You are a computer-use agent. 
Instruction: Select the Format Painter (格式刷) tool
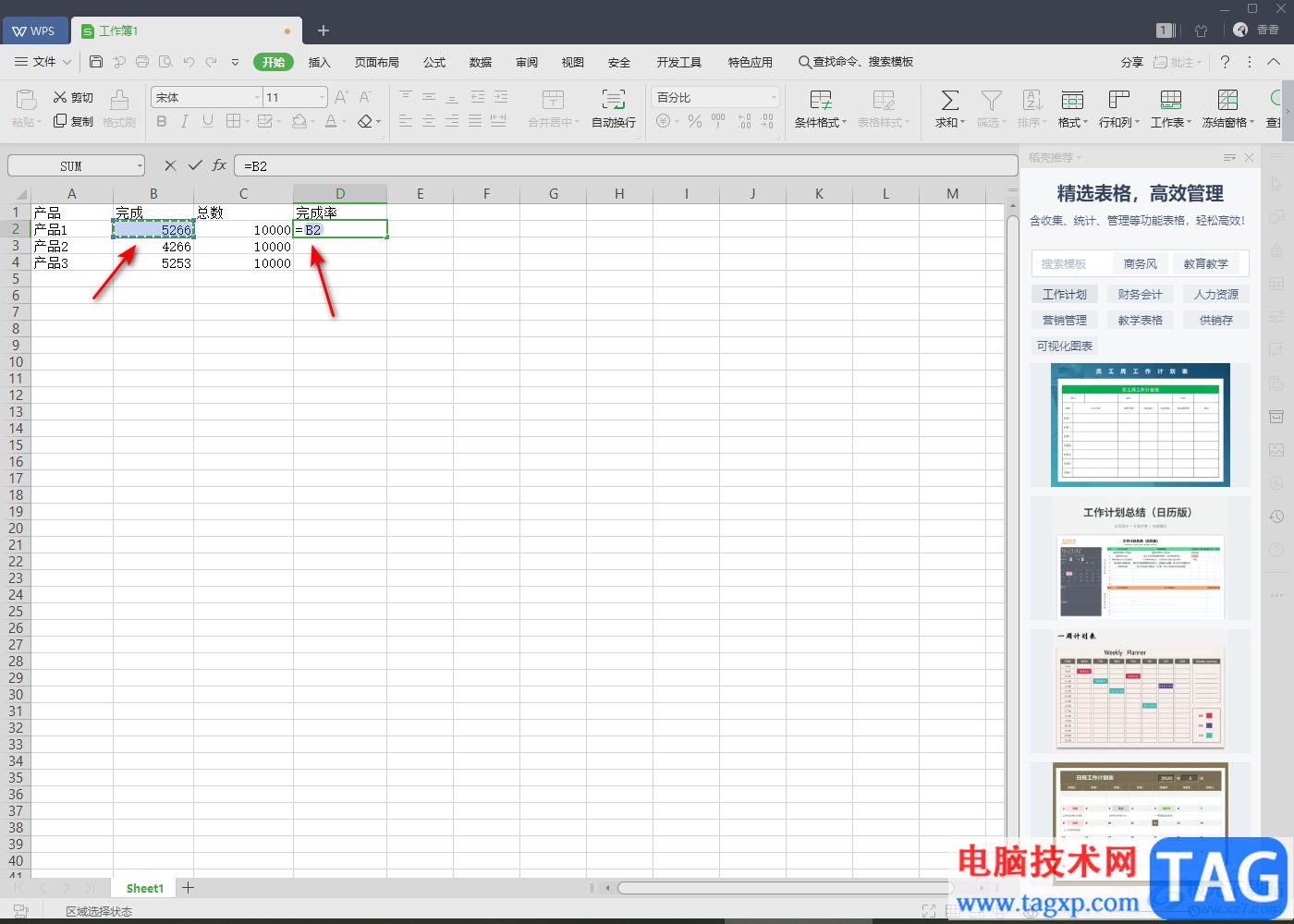click(x=119, y=108)
